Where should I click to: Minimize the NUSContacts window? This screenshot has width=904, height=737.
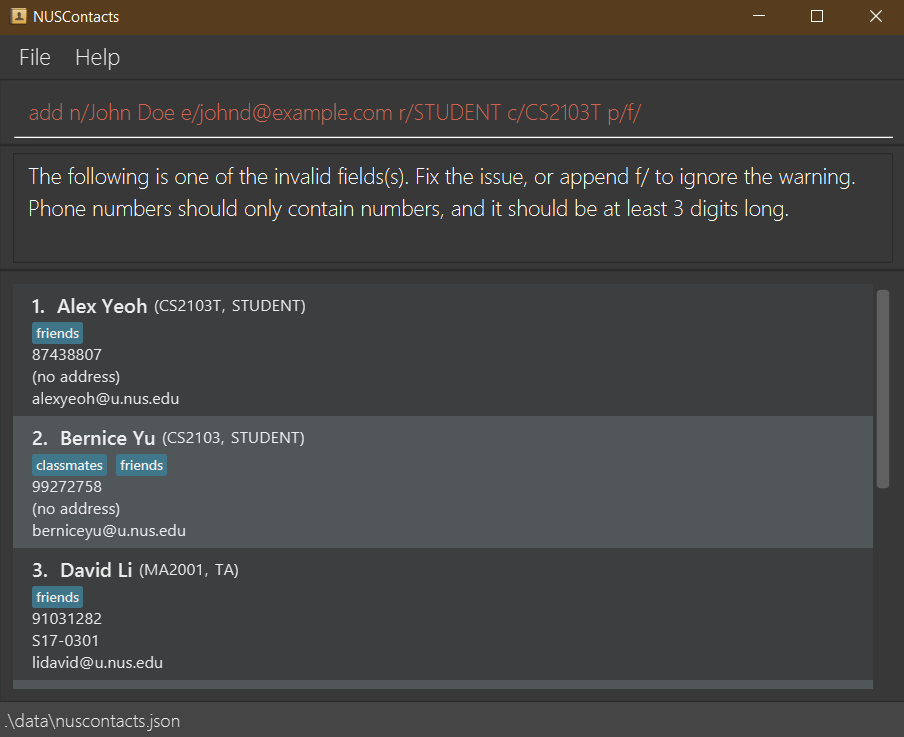(x=759, y=16)
